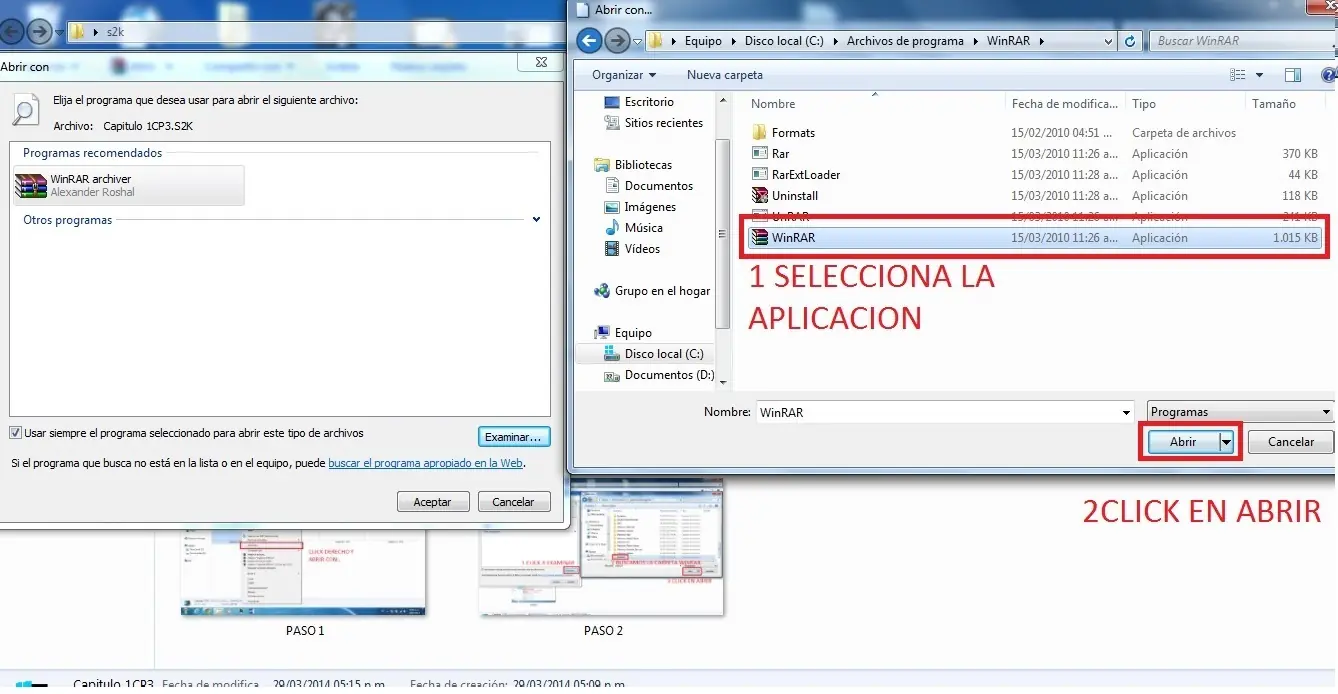Click the Nueva carpeta button
Image resolution: width=1338 pixels, height=694 pixels.
tap(725, 75)
